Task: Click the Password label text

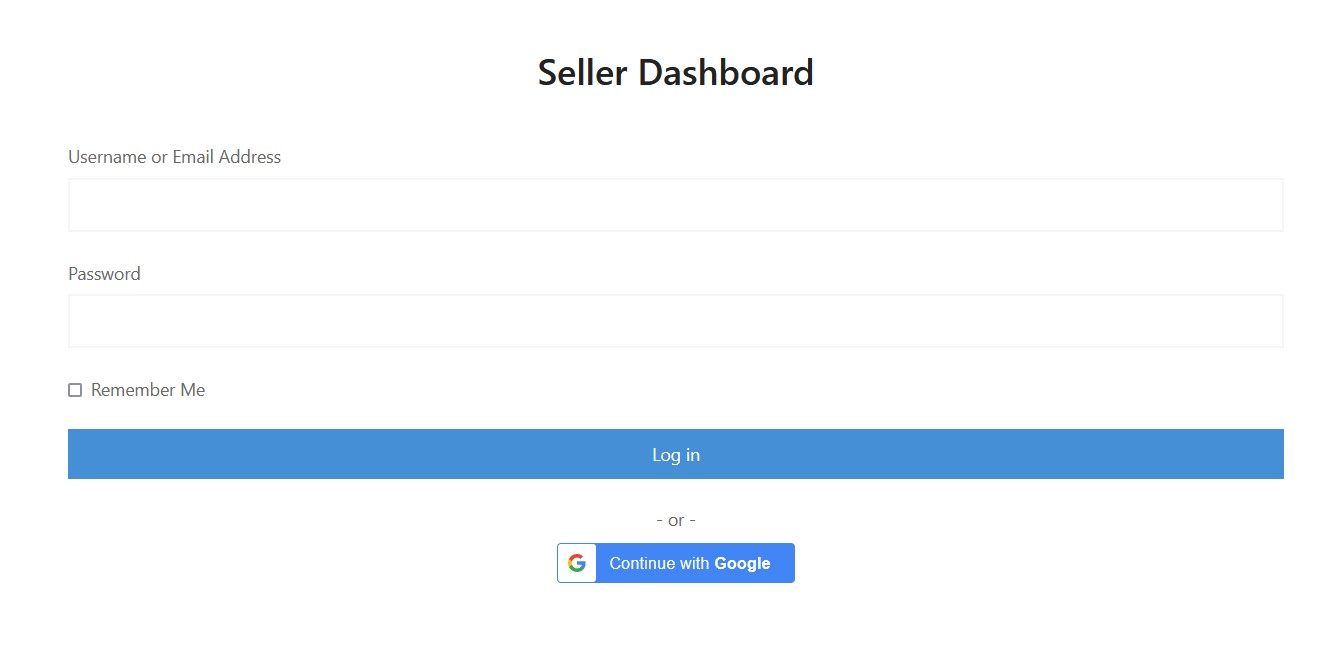Action: click(x=104, y=274)
